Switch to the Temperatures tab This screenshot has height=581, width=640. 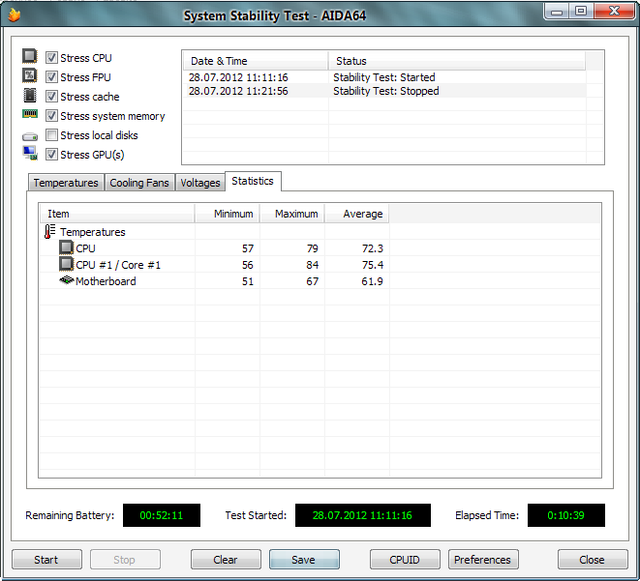coord(66,183)
